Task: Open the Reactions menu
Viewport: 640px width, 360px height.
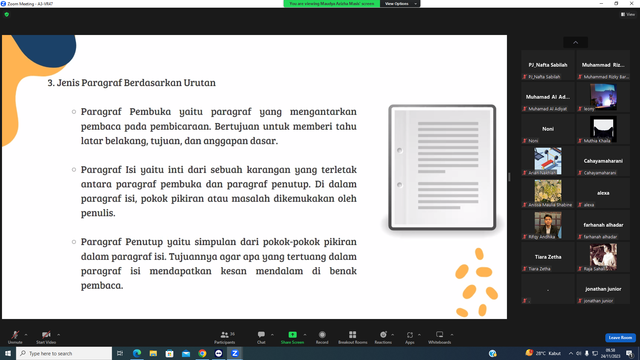Action: click(383, 337)
